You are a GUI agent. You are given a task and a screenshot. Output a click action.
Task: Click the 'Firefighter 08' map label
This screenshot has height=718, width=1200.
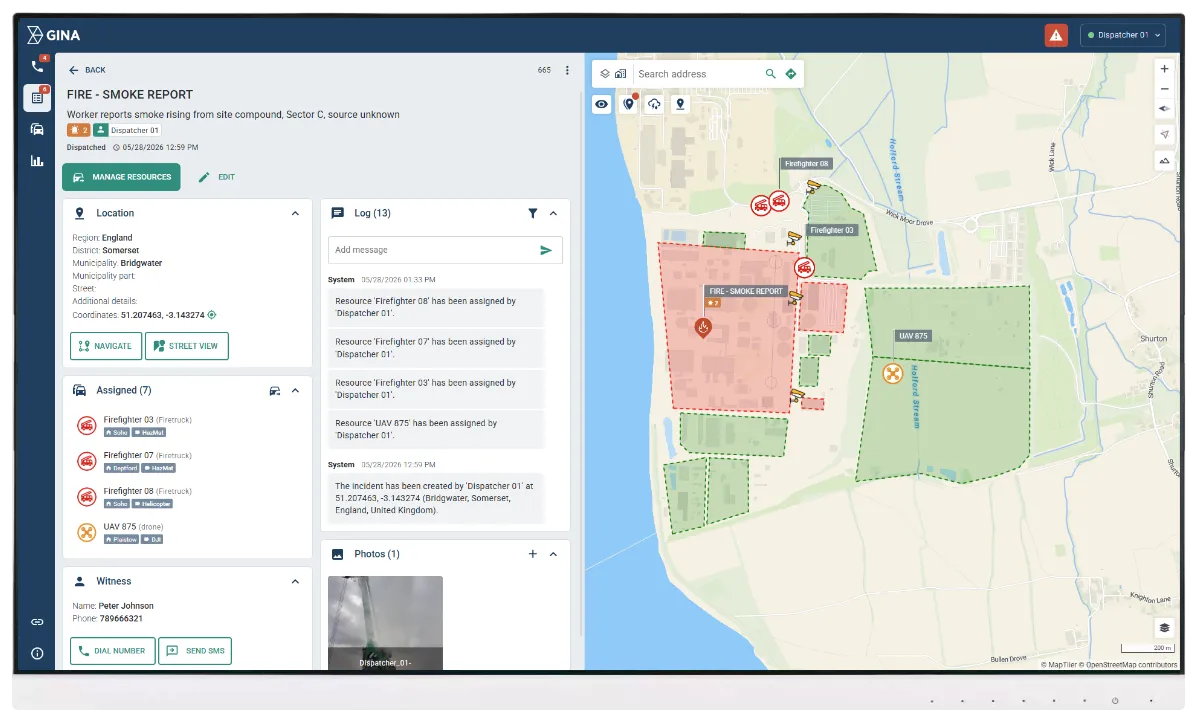pyautogui.click(x=807, y=163)
